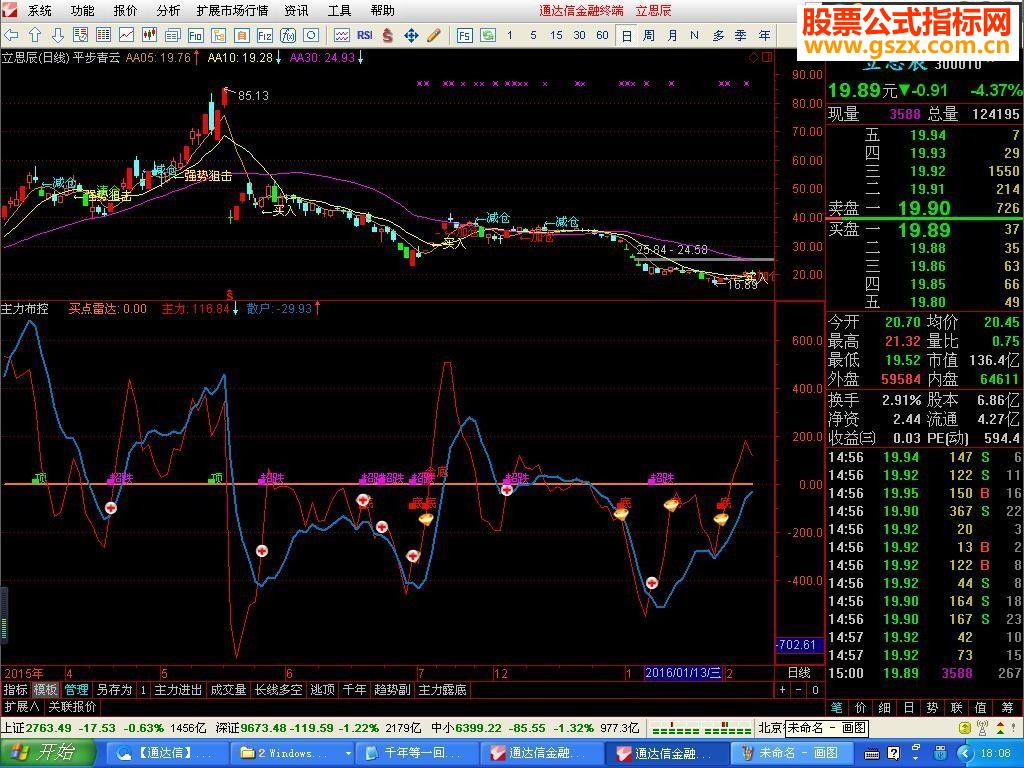Viewport: 1024px width, 768px height.
Task: Select the 长线多空 indicator tab
Action: tap(279, 690)
